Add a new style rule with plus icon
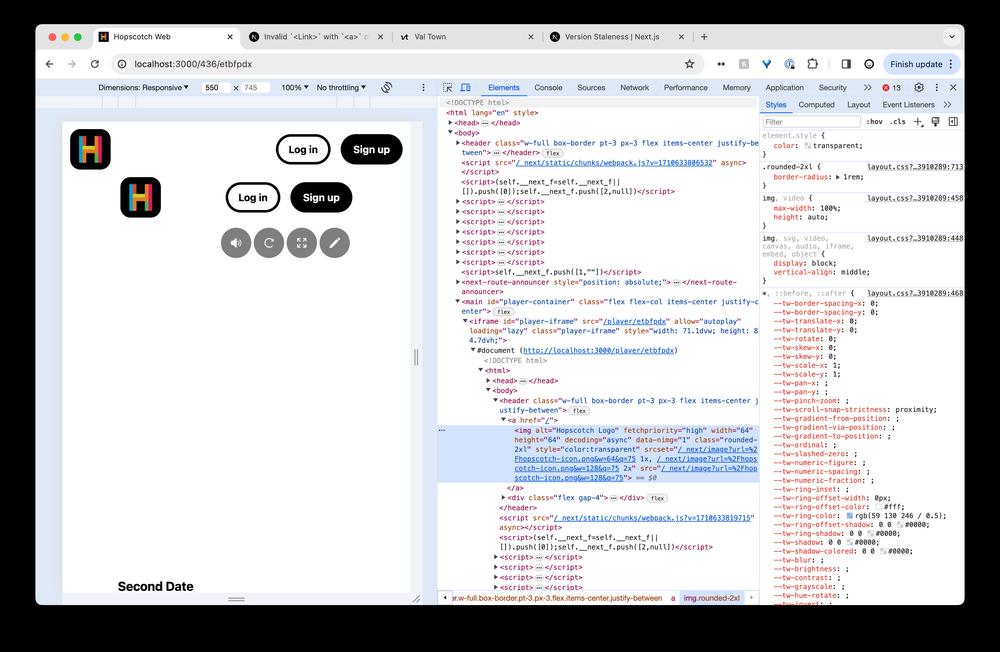Screen dimensions: 1000x652 tap(918, 121)
